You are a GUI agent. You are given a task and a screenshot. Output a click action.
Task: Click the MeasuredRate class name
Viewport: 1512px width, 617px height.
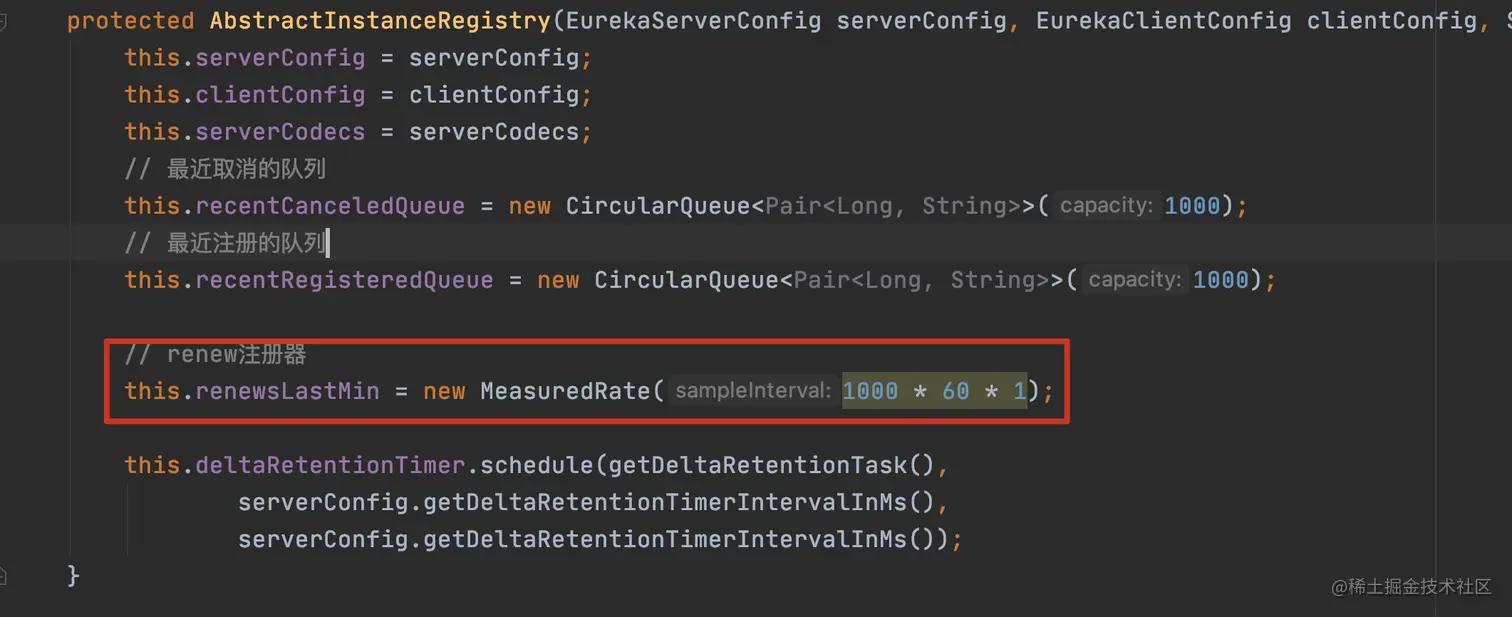(565, 391)
